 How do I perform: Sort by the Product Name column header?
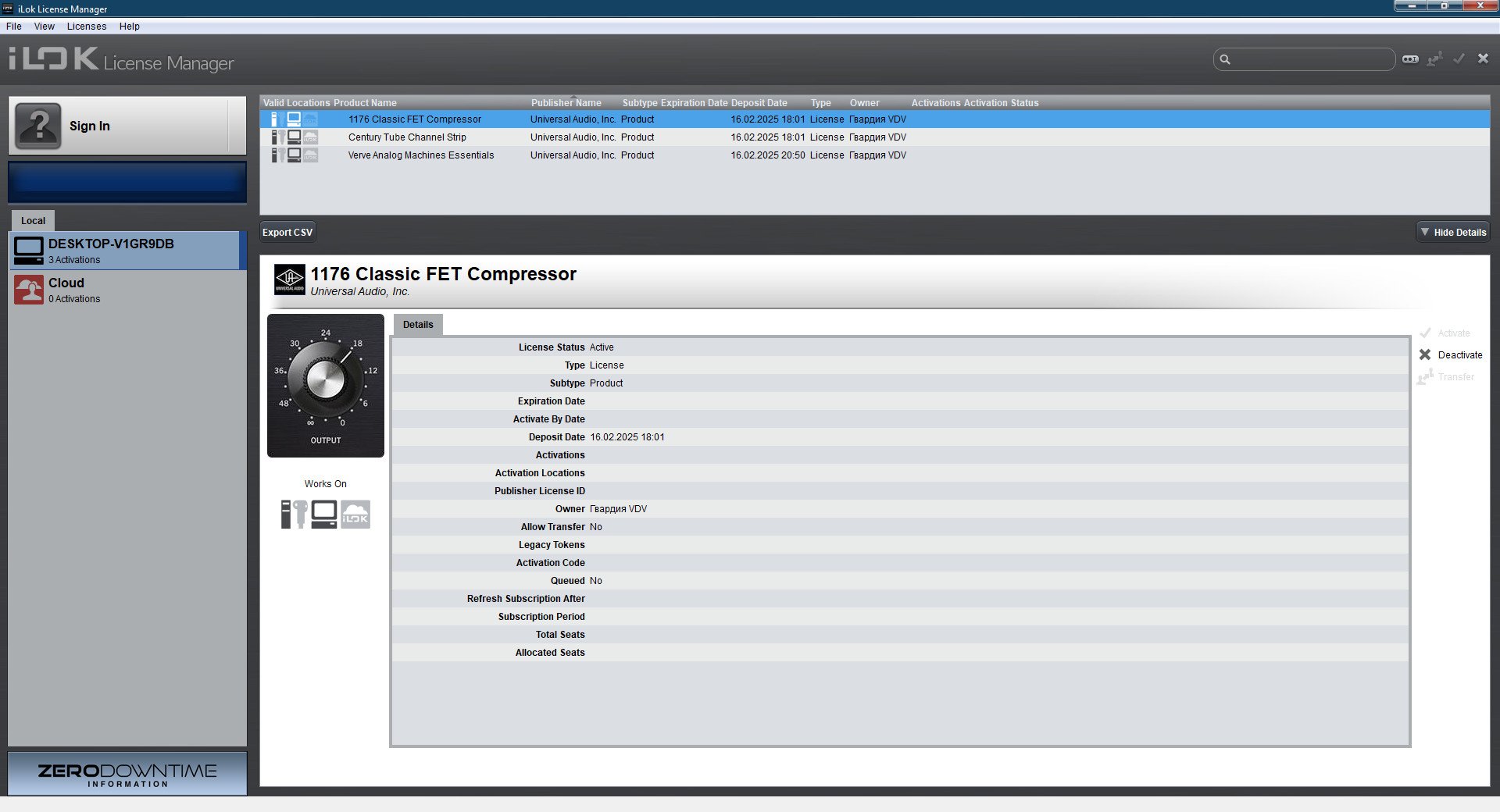coord(365,103)
